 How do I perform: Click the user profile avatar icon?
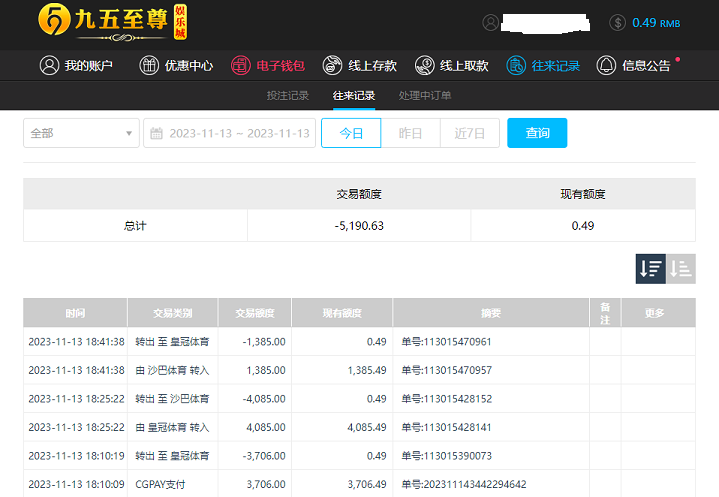coord(490,22)
